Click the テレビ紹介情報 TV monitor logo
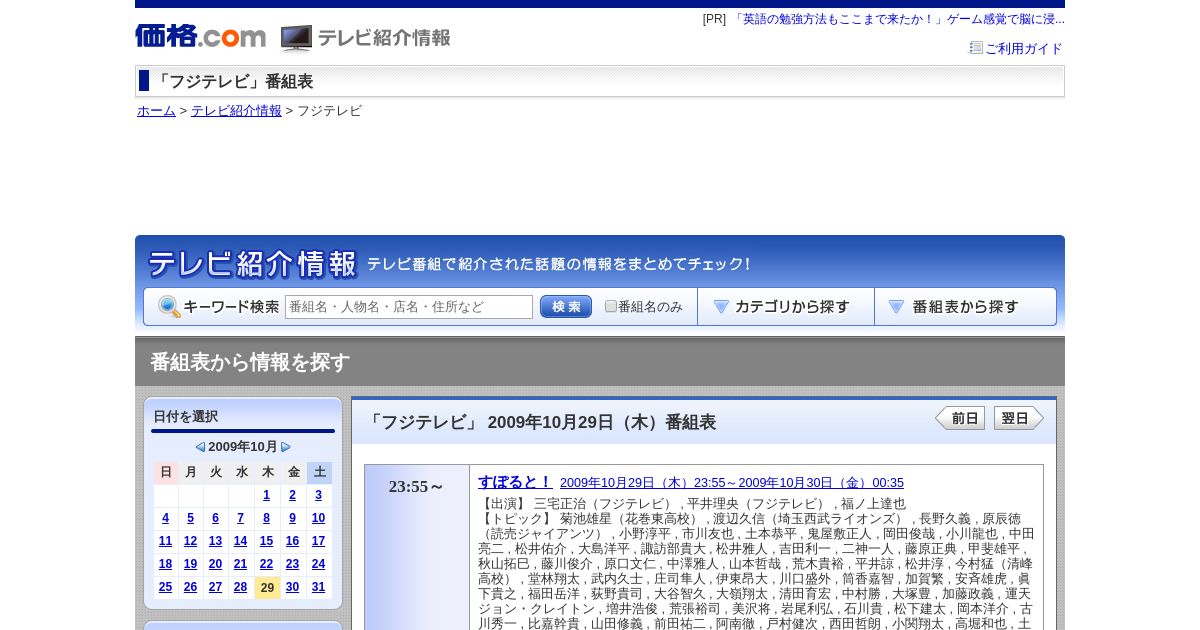The width and height of the screenshot is (1200, 630). coord(365,38)
